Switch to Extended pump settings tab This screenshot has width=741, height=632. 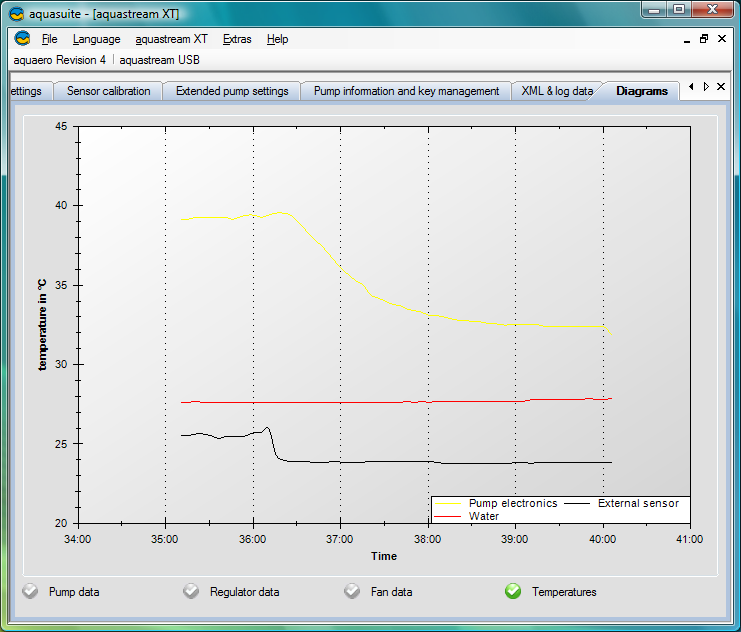click(232, 91)
